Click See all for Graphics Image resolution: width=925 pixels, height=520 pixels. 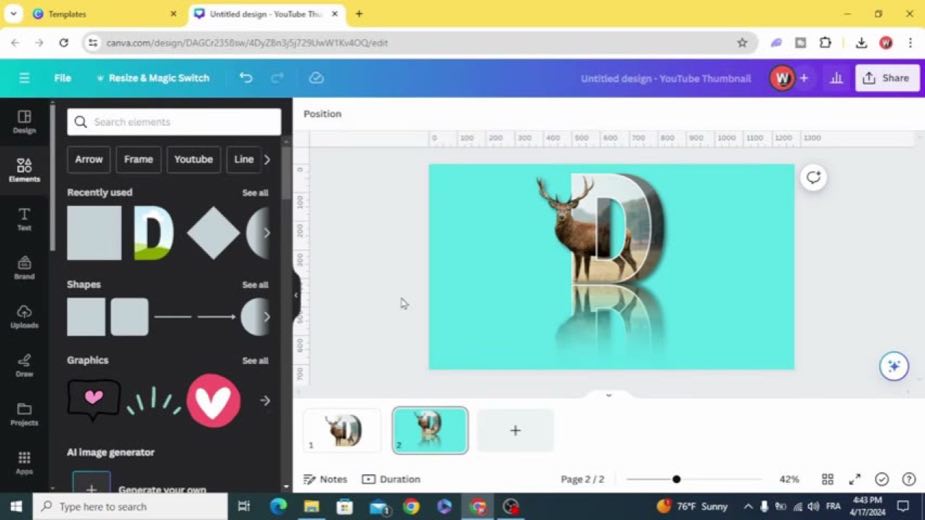255,361
